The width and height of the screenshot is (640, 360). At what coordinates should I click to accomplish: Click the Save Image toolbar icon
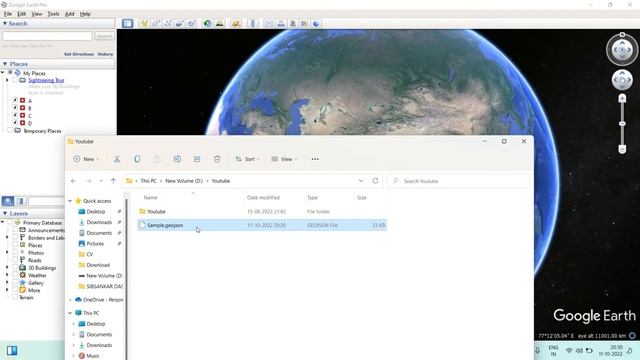coord(293,24)
